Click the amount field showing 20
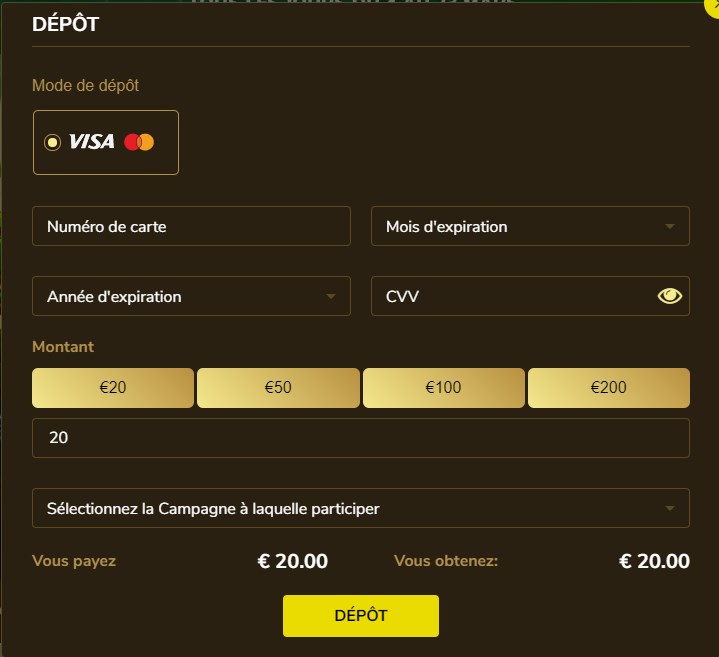The width and height of the screenshot is (719, 657). click(360, 438)
